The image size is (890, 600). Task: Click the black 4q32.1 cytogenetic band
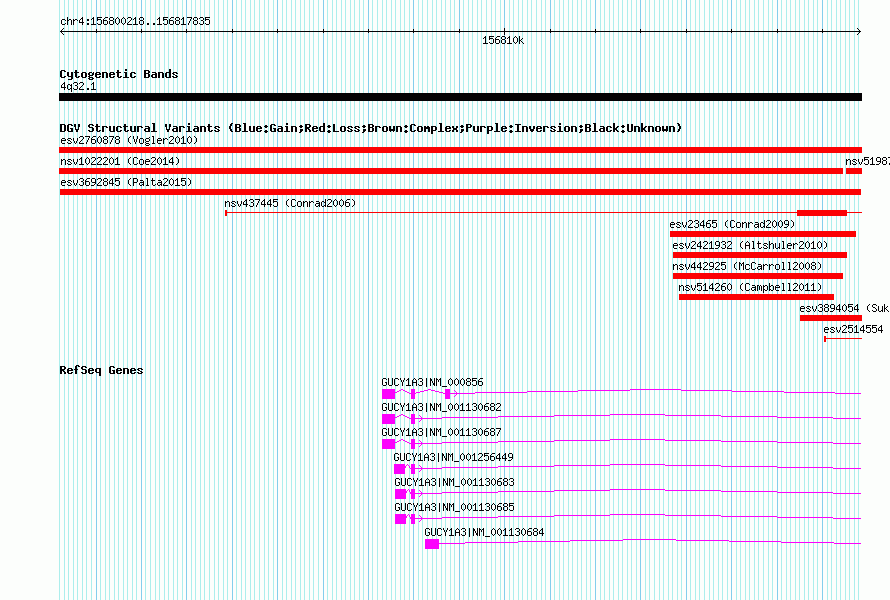pos(460,97)
